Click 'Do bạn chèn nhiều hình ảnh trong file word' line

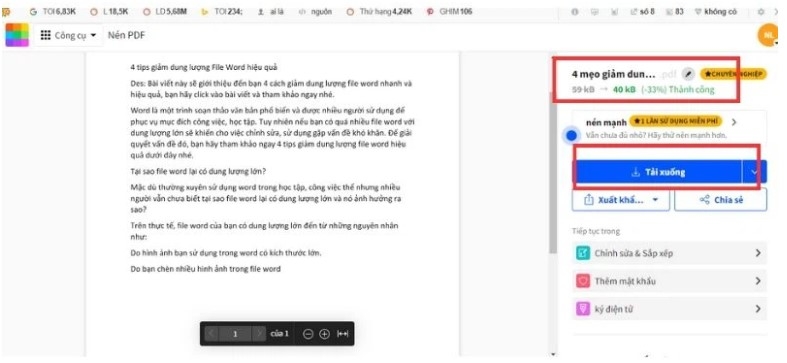205,269
